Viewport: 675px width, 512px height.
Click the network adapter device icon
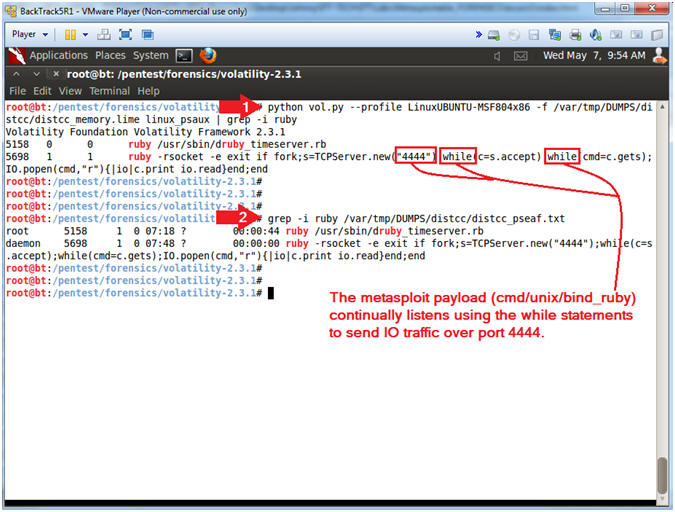coord(554,35)
